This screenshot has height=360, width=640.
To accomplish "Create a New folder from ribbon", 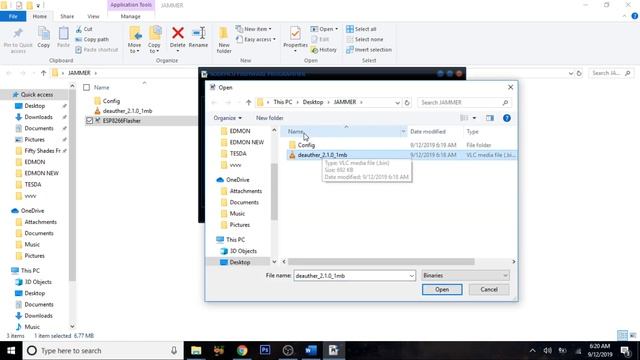I will pyautogui.click(x=224, y=40).
